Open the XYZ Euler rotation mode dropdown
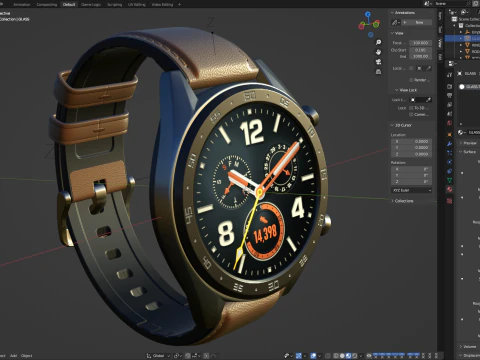 [x=412, y=190]
